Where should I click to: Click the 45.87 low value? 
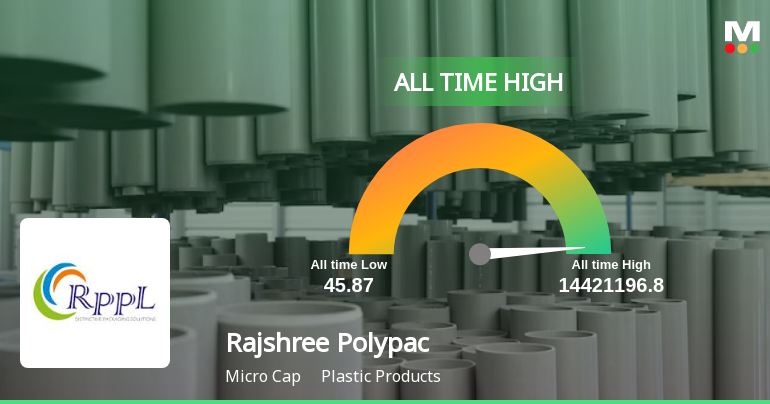[x=348, y=285]
